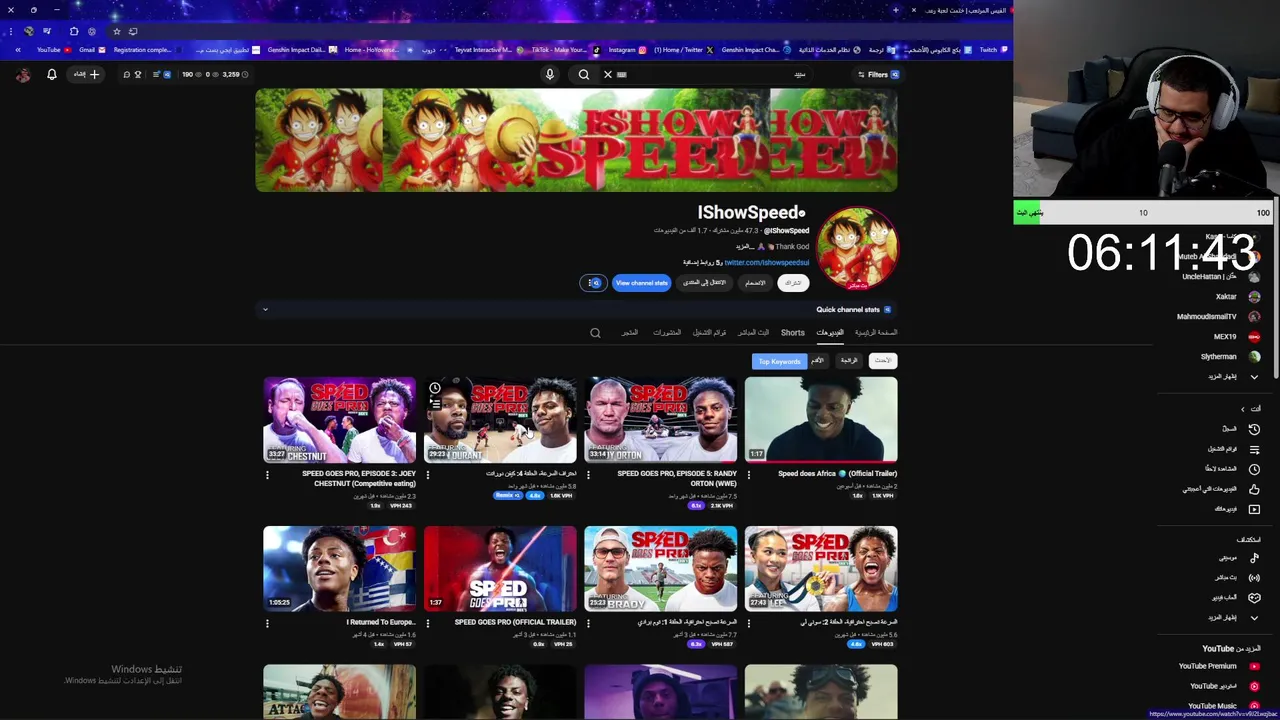Click the Join button on channel header
Viewport: 1280px width, 720px height.
tap(755, 283)
